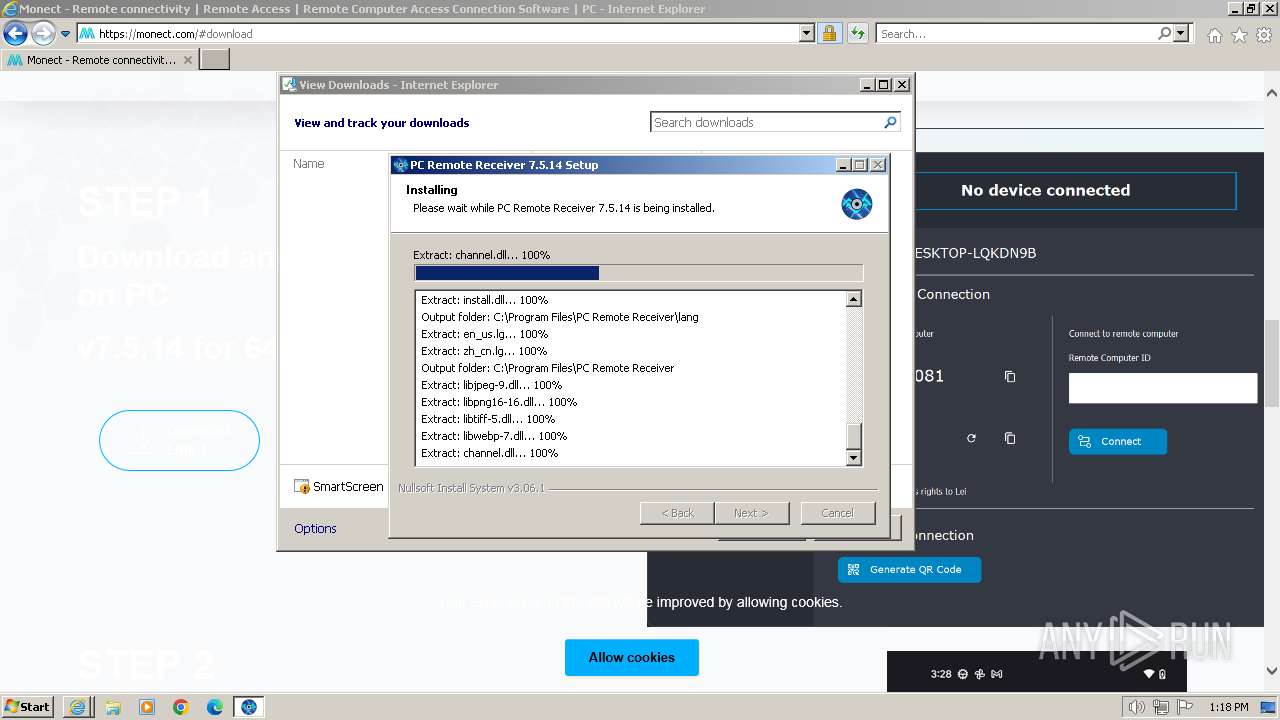Click the SmartScreen label in downloads window
The width and height of the screenshot is (1280, 720).
[348, 486]
